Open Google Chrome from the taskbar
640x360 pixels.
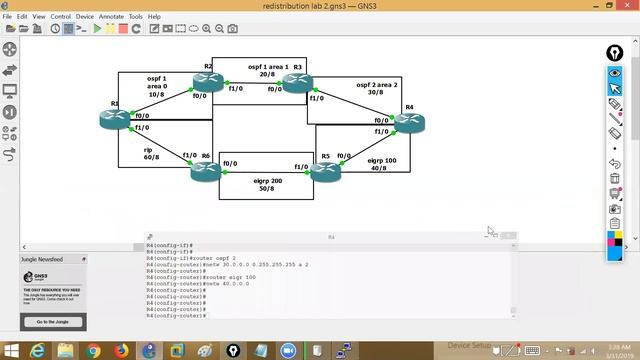pos(93,351)
